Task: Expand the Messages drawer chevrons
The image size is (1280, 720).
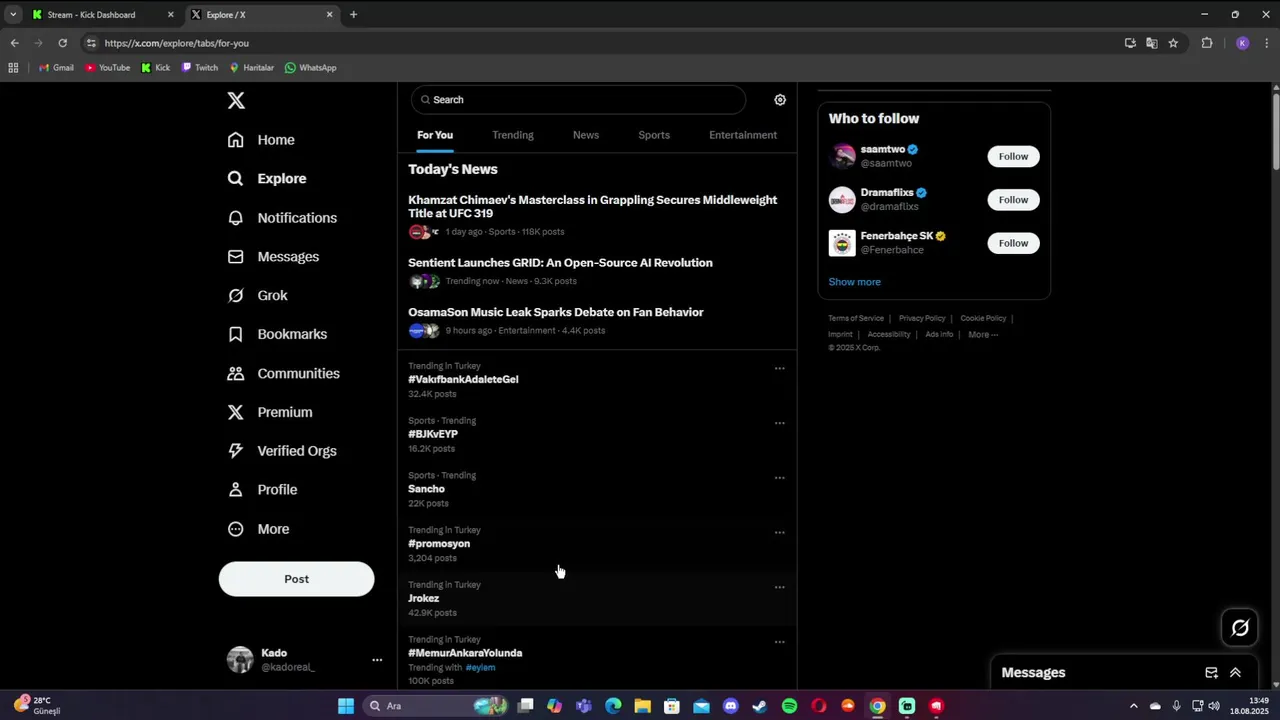Action: point(1235,673)
